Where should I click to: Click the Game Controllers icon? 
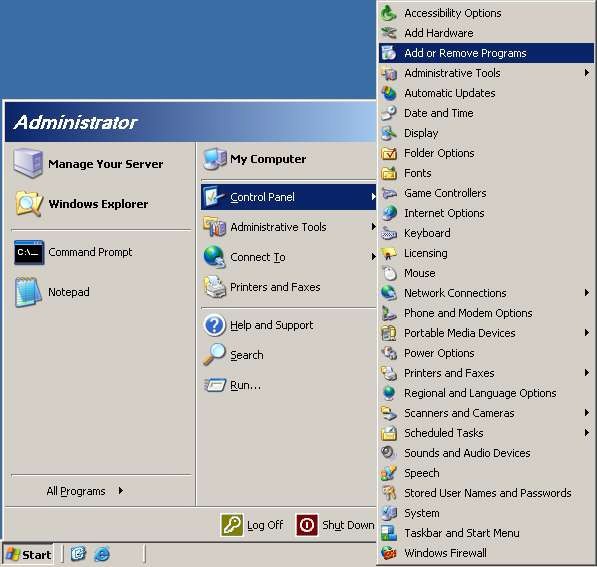point(389,193)
